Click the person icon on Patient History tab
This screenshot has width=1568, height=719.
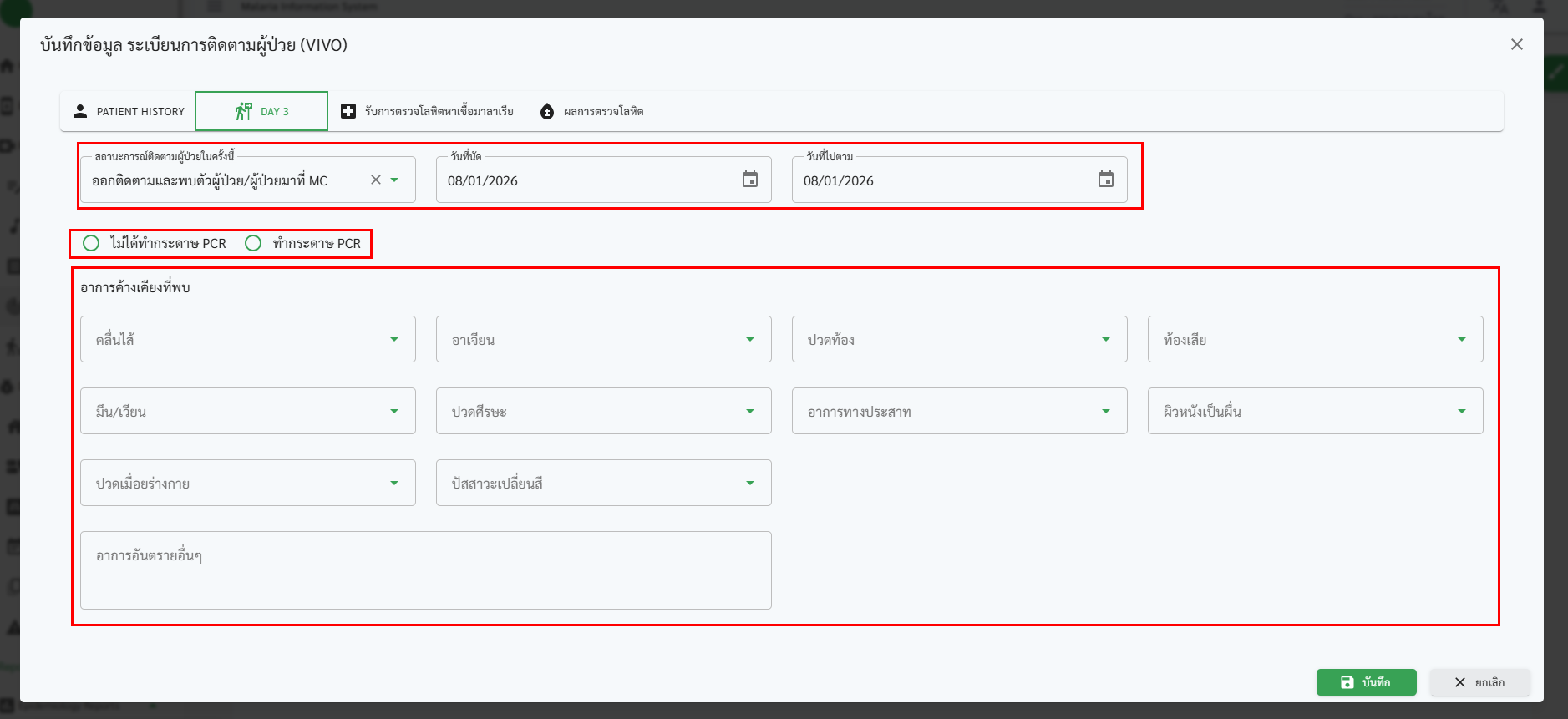click(80, 111)
